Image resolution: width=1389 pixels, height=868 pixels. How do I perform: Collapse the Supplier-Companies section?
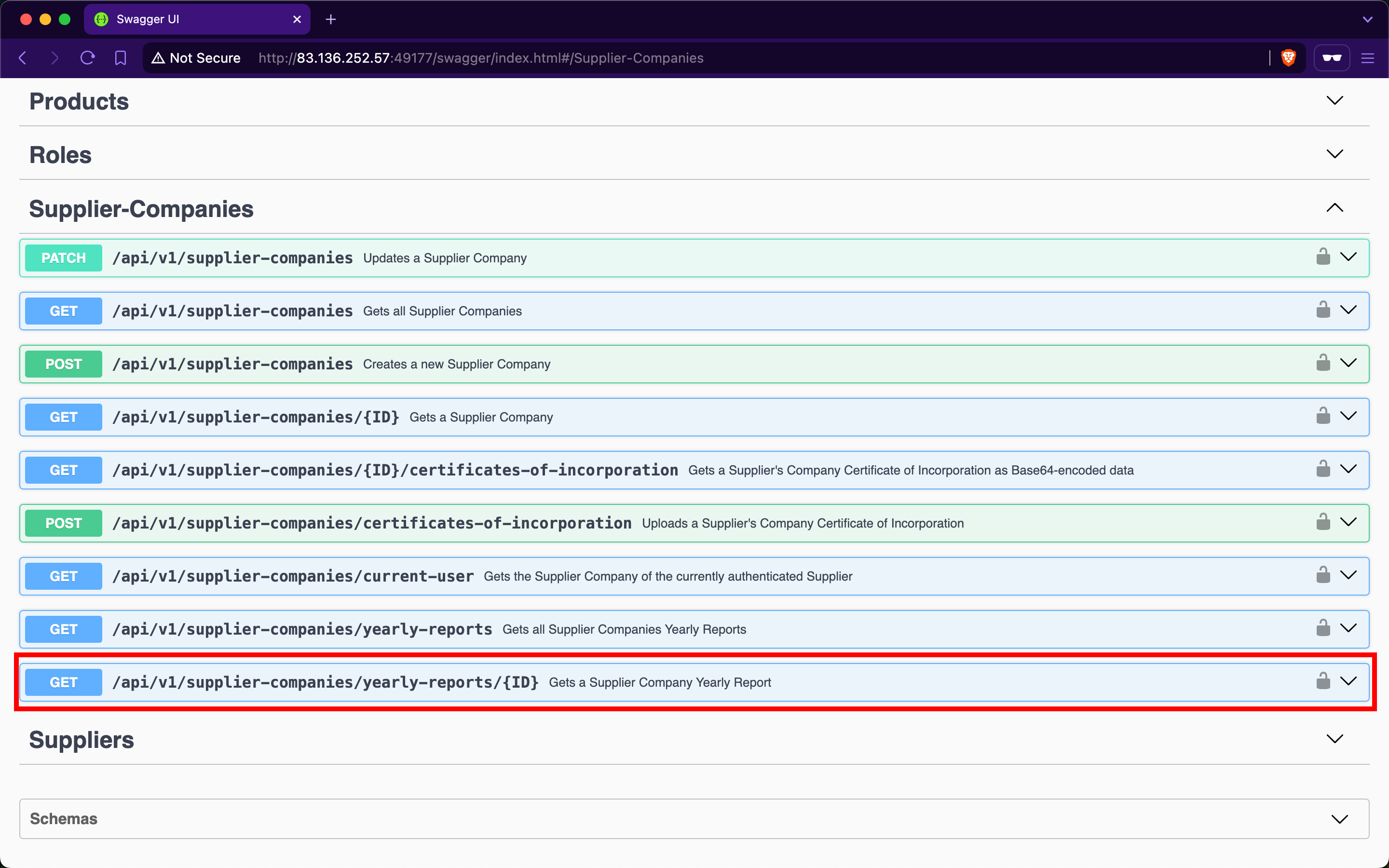click(x=1335, y=208)
